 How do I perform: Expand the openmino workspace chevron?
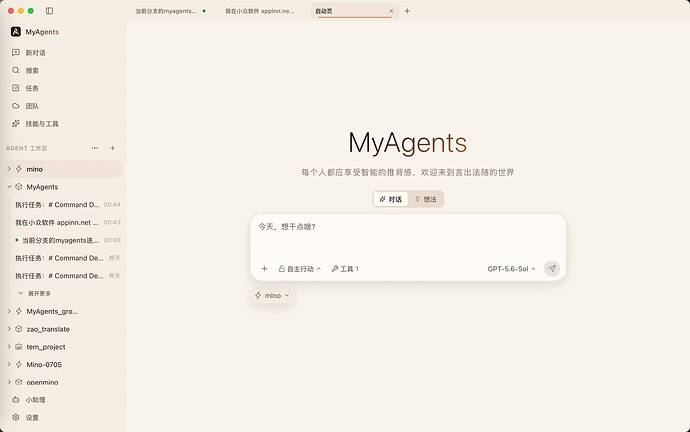point(9,382)
